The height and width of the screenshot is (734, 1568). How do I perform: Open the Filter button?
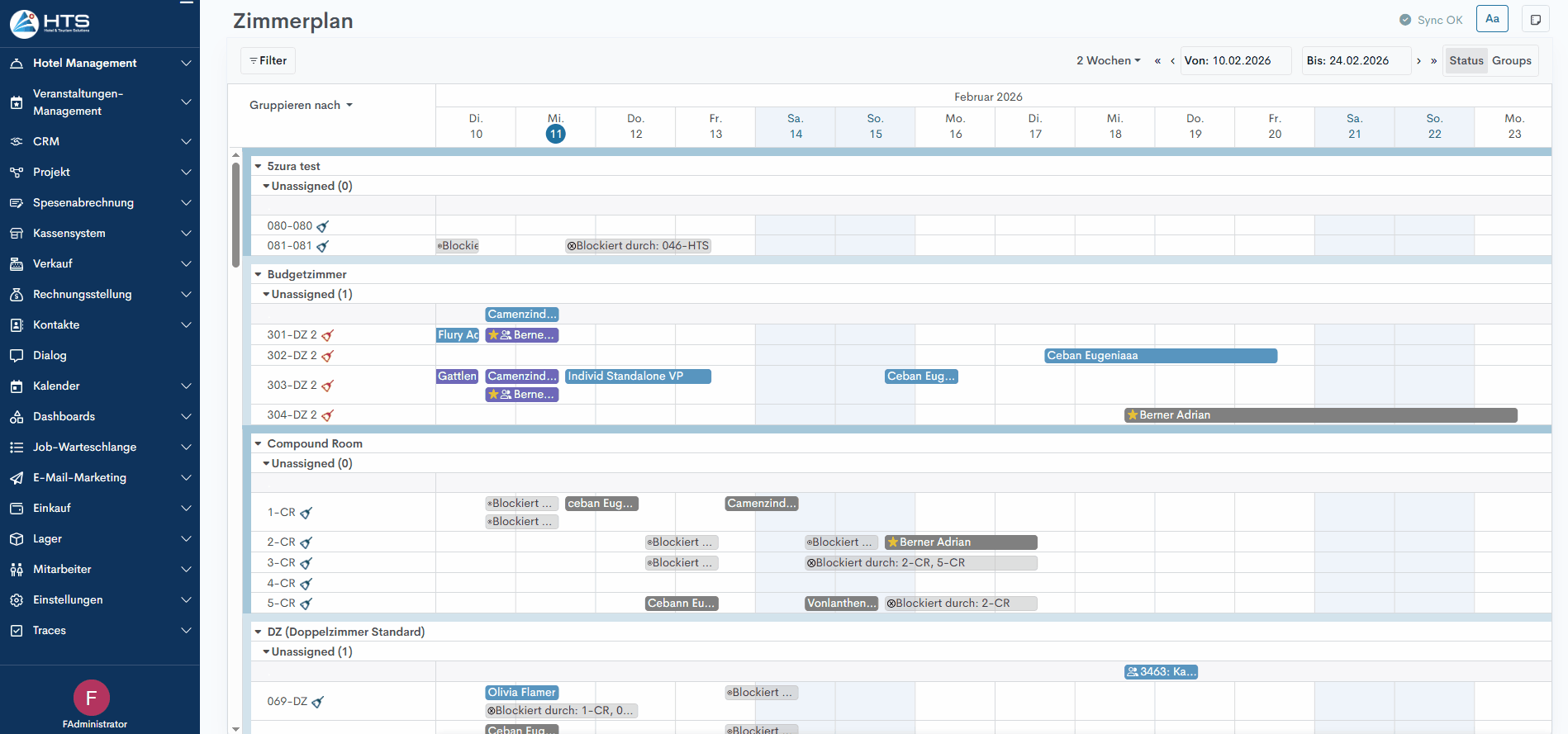coord(268,61)
